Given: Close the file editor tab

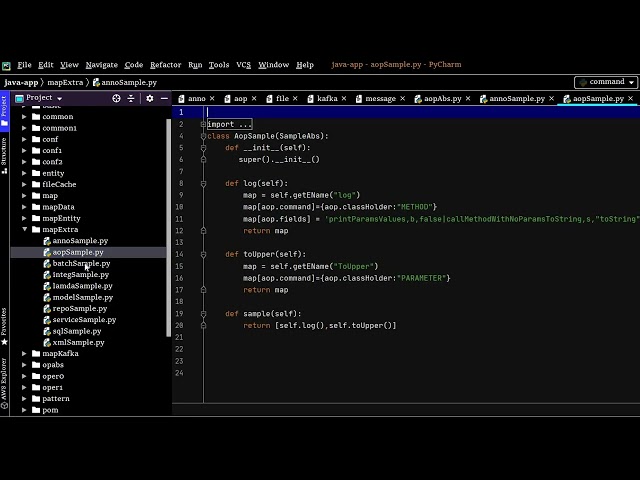Looking at the screenshot, I should [295, 98].
